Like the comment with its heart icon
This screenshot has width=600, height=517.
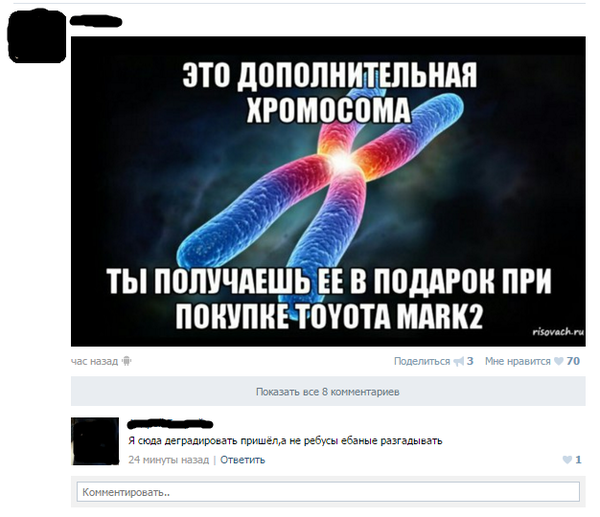pyautogui.click(x=567, y=460)
